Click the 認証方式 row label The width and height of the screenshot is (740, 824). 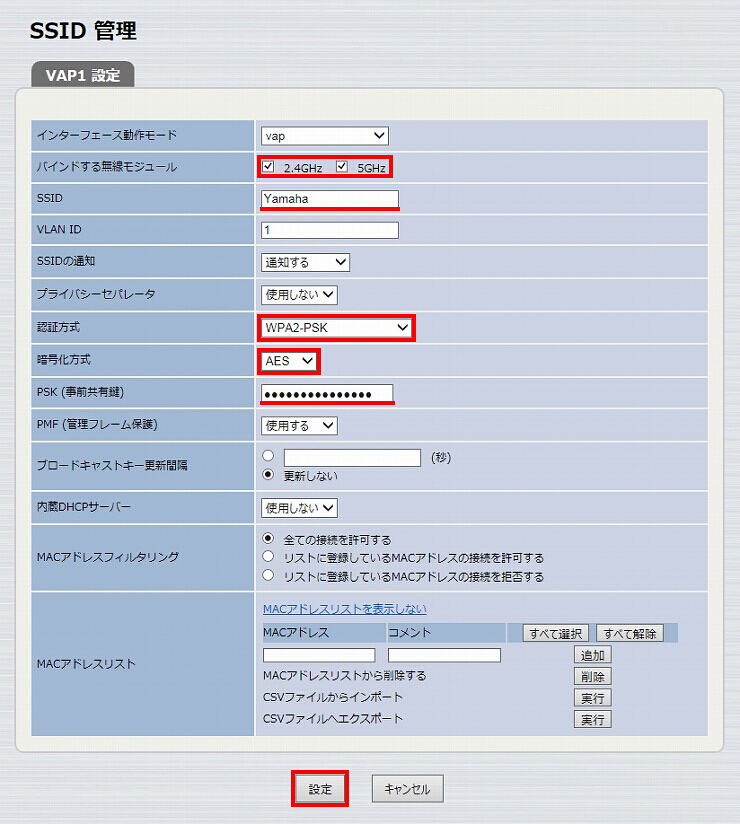click(x=58, y=327)
